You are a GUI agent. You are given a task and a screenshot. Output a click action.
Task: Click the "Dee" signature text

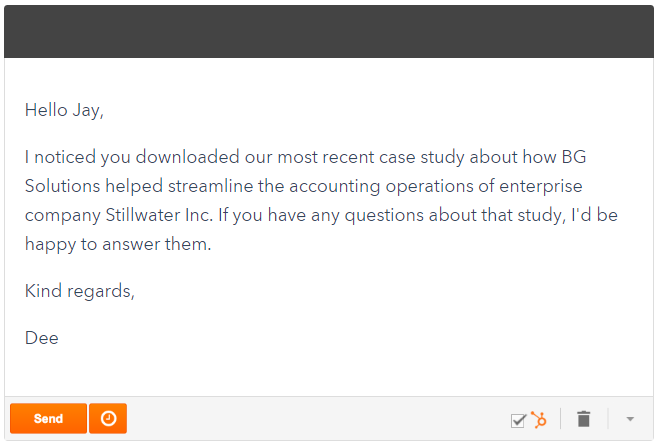pyautogui.click(x=42, y=338)
